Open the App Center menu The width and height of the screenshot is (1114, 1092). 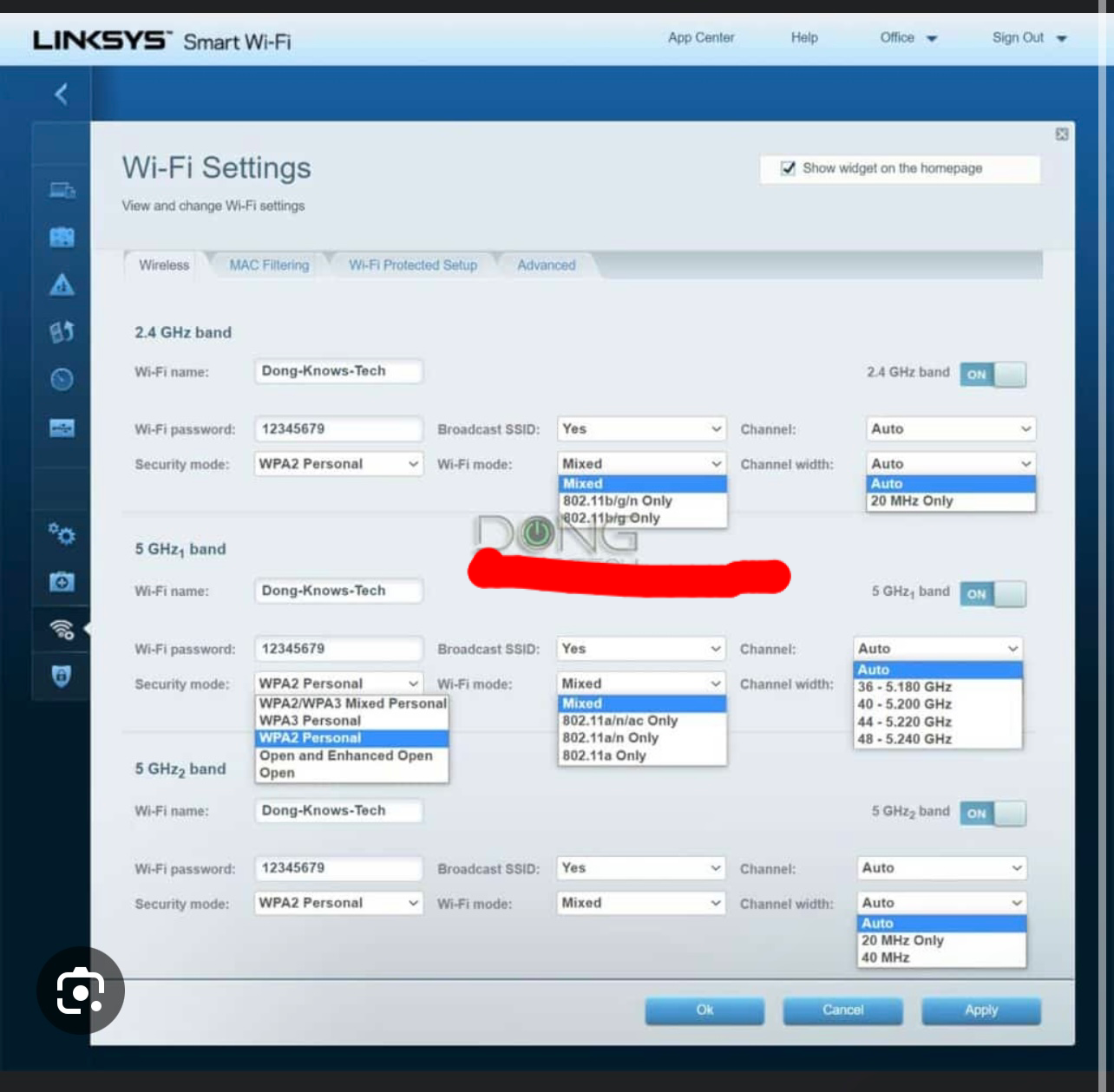click(x=701, y=37)
